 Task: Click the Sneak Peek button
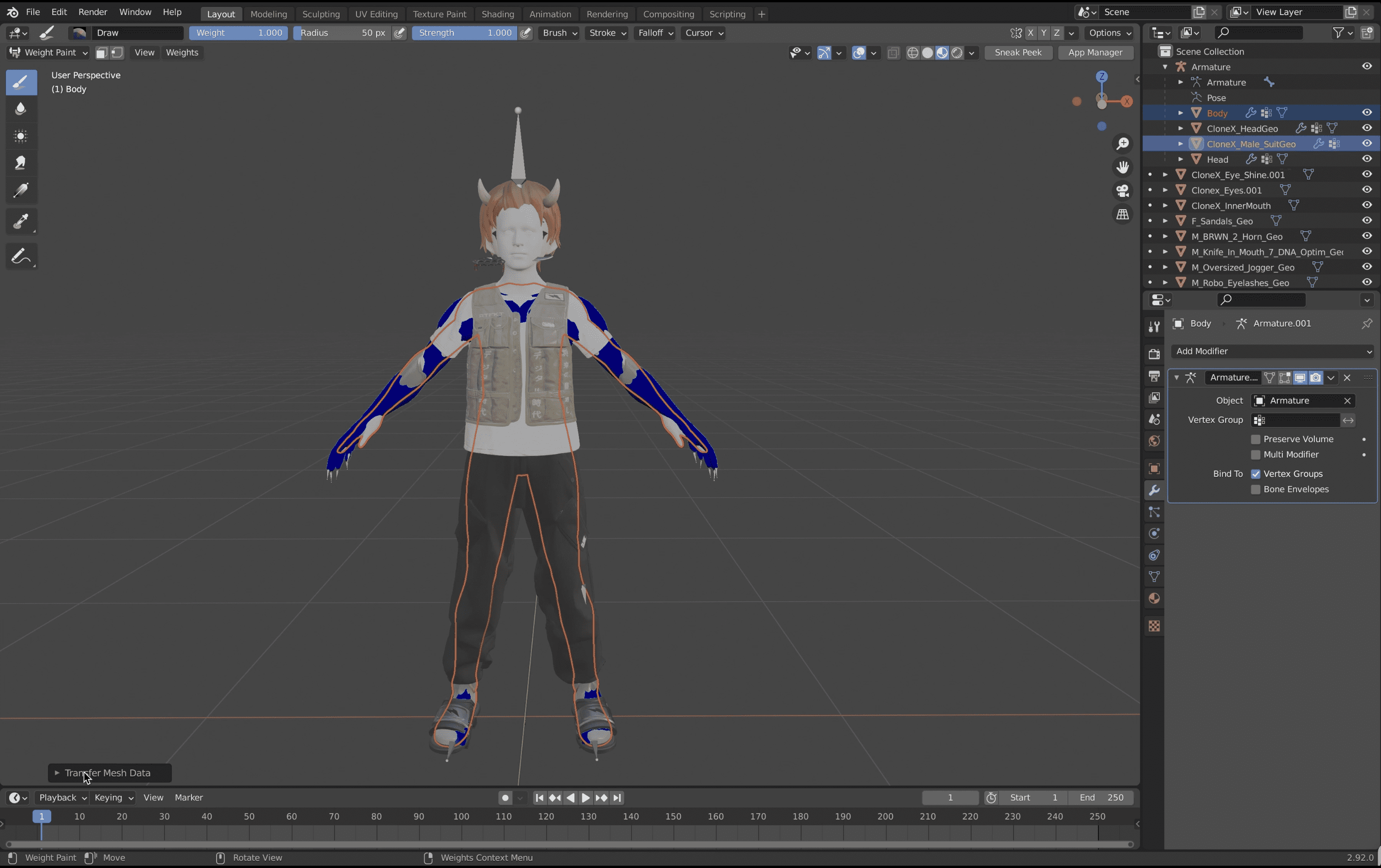tap(1017, 52)
